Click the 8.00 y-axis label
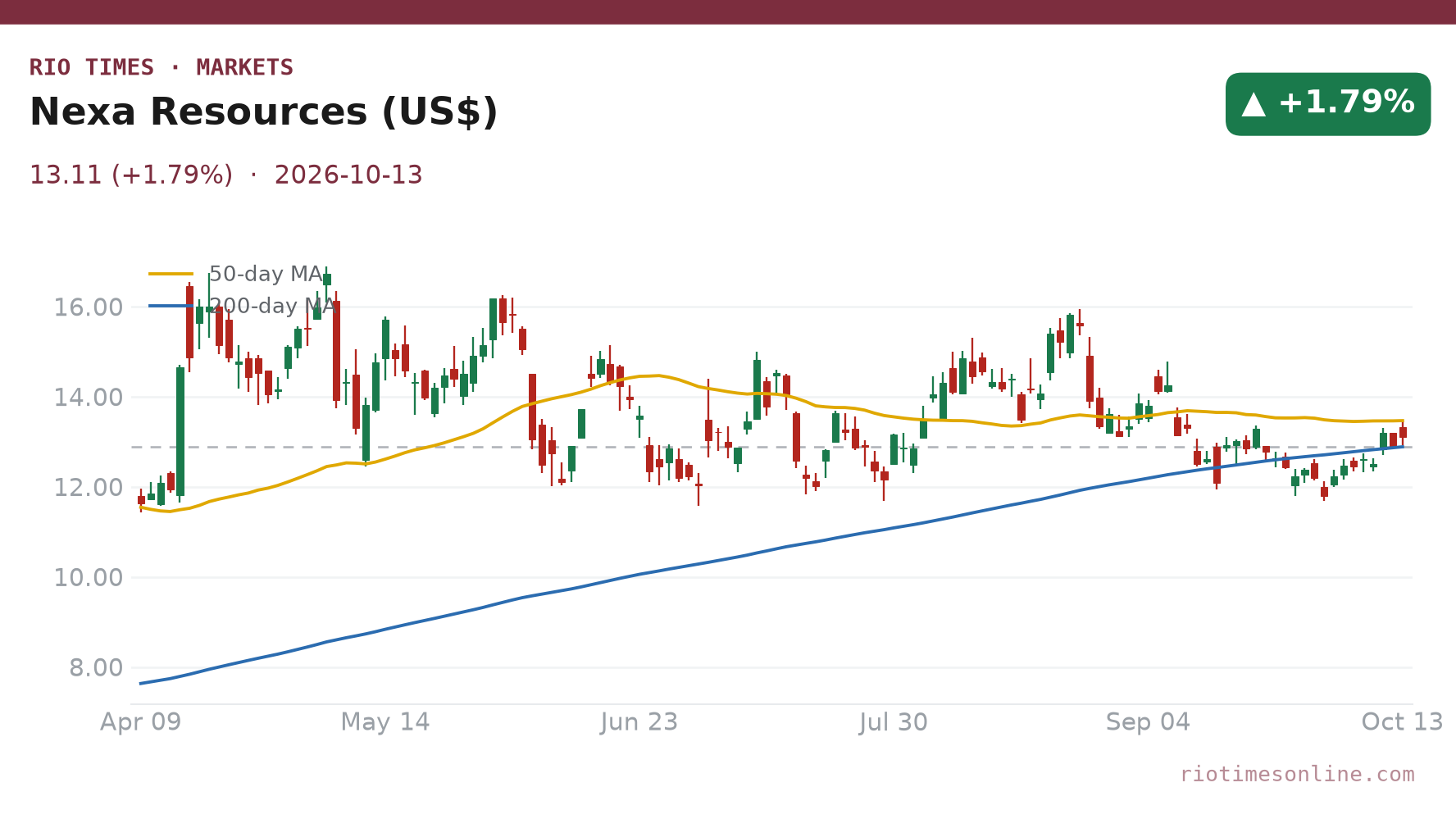This screenshot has width=1456, height=819. click(x=96, y=669)
